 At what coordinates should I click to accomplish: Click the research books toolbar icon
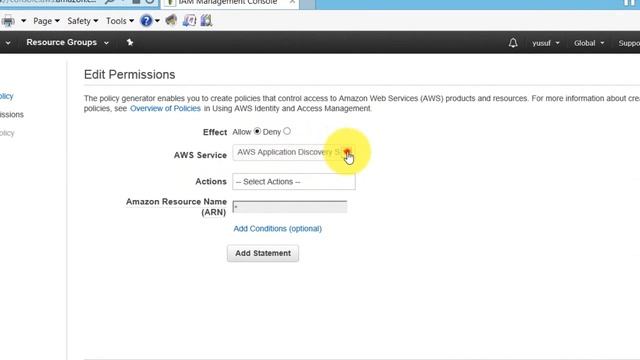tap(206, 20)
